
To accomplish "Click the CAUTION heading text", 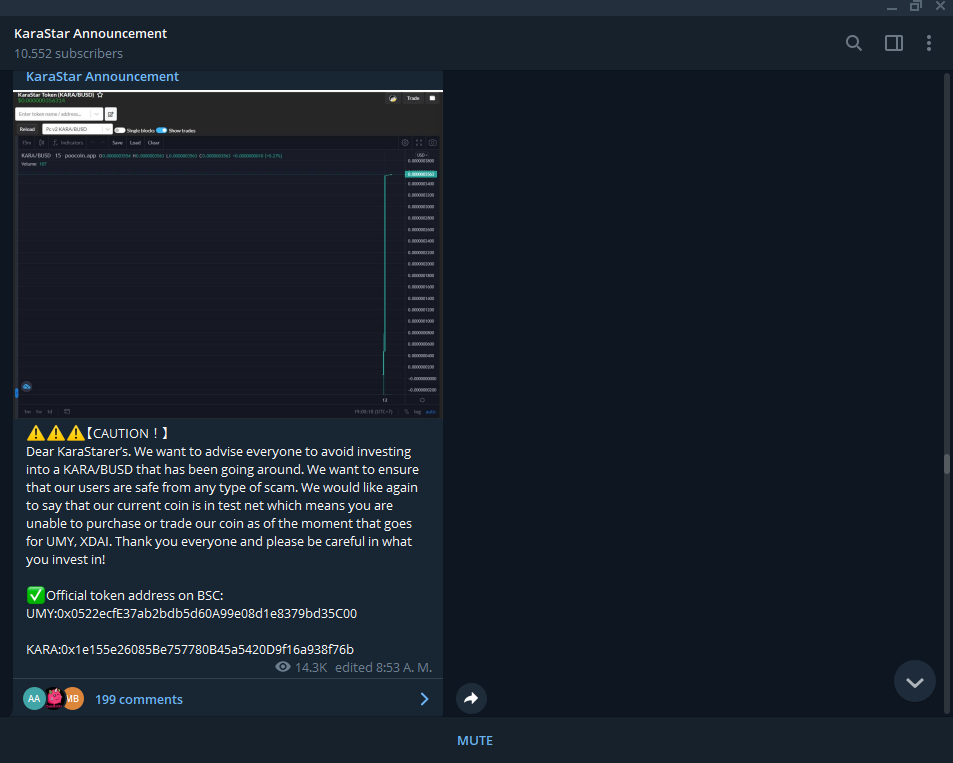I will click(x=127, y=433).
